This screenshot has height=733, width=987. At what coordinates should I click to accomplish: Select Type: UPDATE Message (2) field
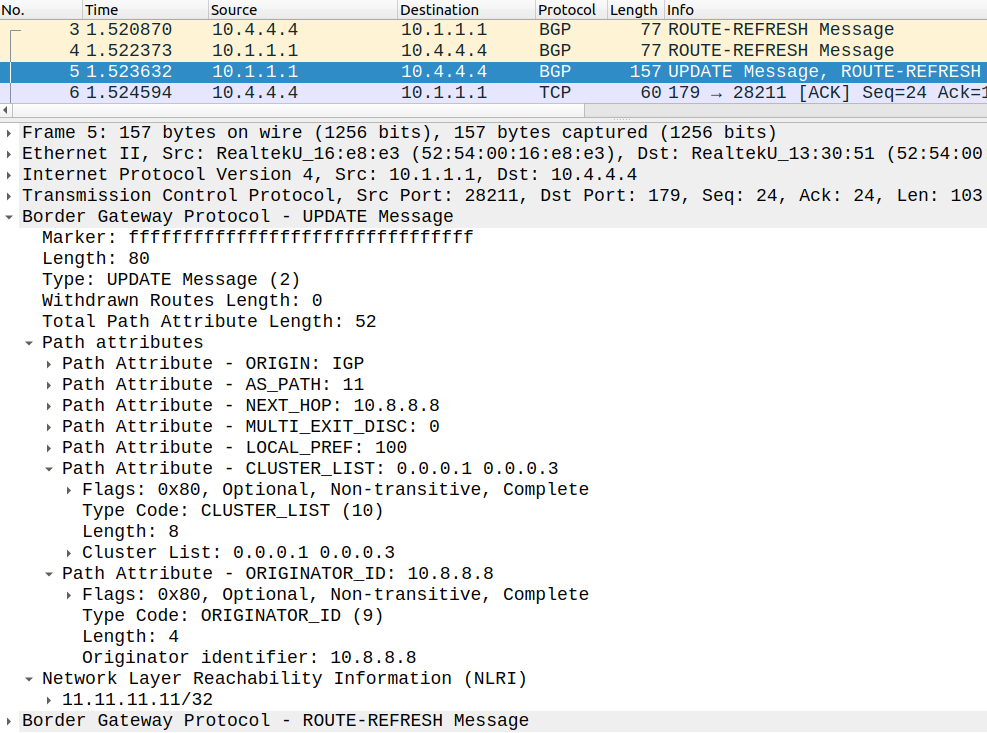point(171,280)
